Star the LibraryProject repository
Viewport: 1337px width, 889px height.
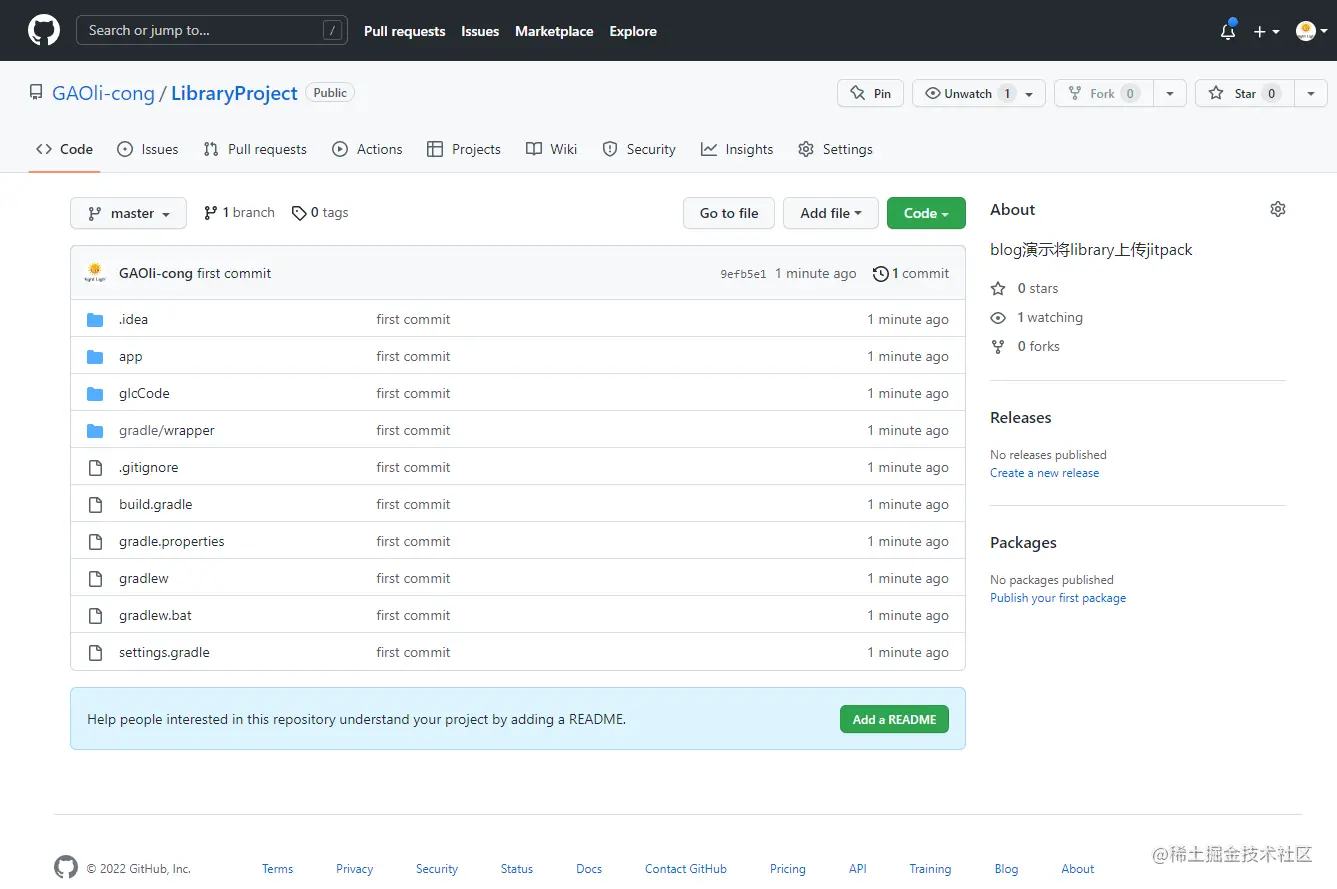coord(1244,93)
